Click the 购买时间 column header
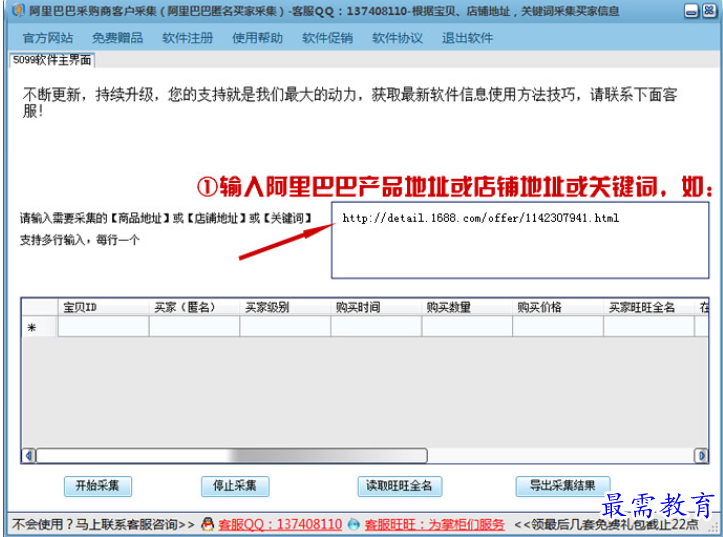The image size is (723, 537). (376, 307)
